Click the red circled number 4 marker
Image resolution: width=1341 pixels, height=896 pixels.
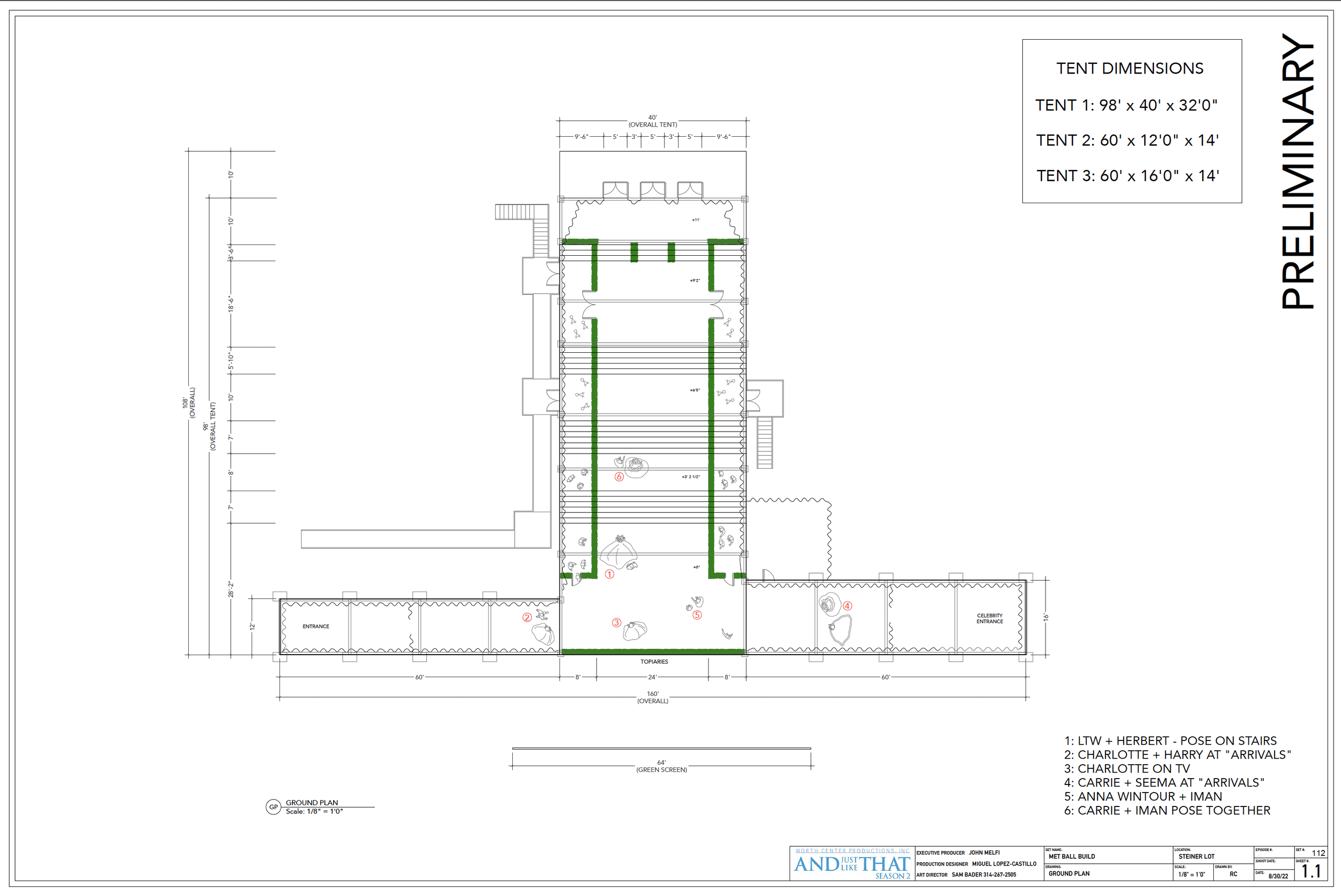(847, 606)
